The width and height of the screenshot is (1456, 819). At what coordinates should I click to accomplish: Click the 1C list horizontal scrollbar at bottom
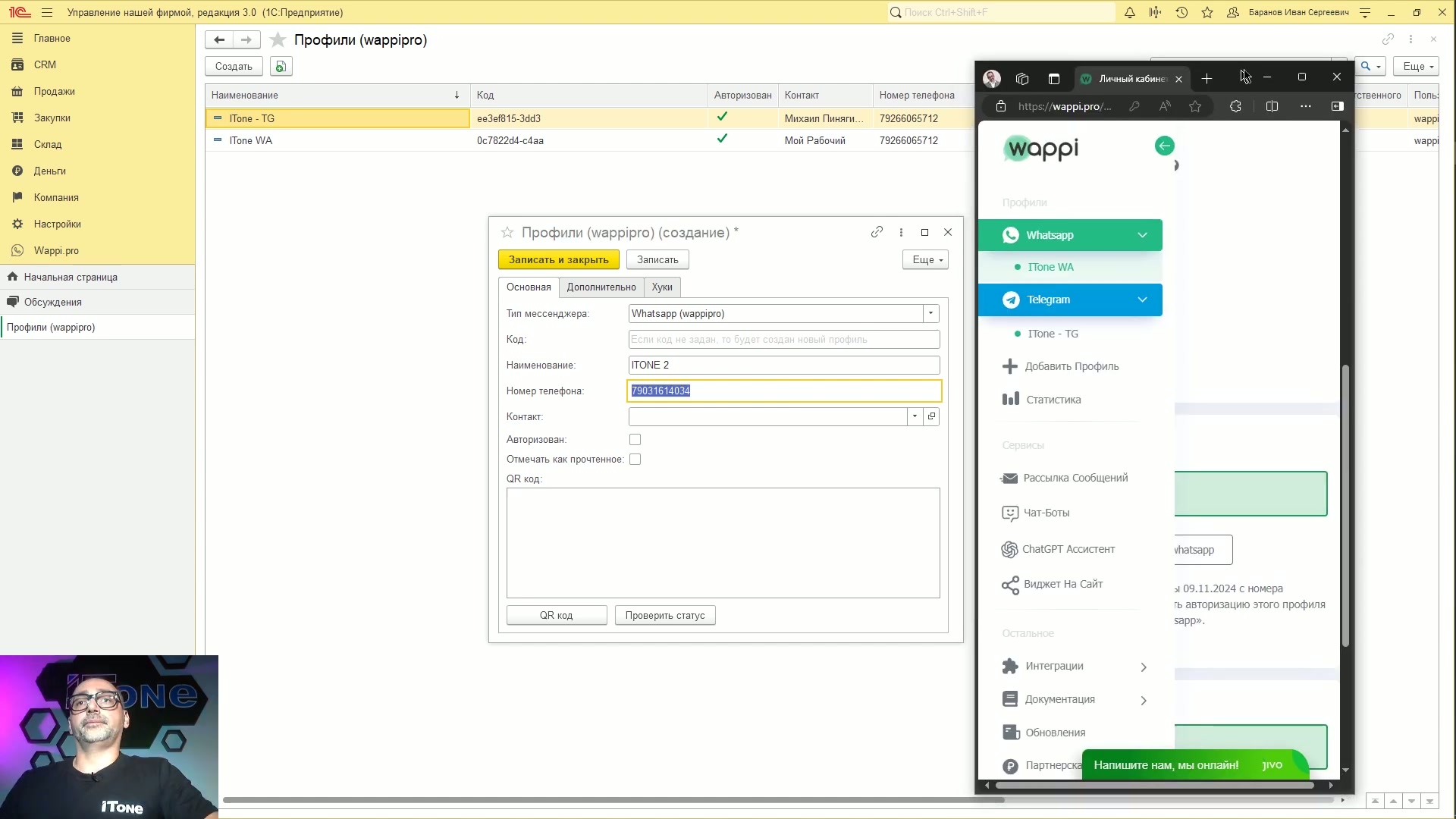click(613, 800)
